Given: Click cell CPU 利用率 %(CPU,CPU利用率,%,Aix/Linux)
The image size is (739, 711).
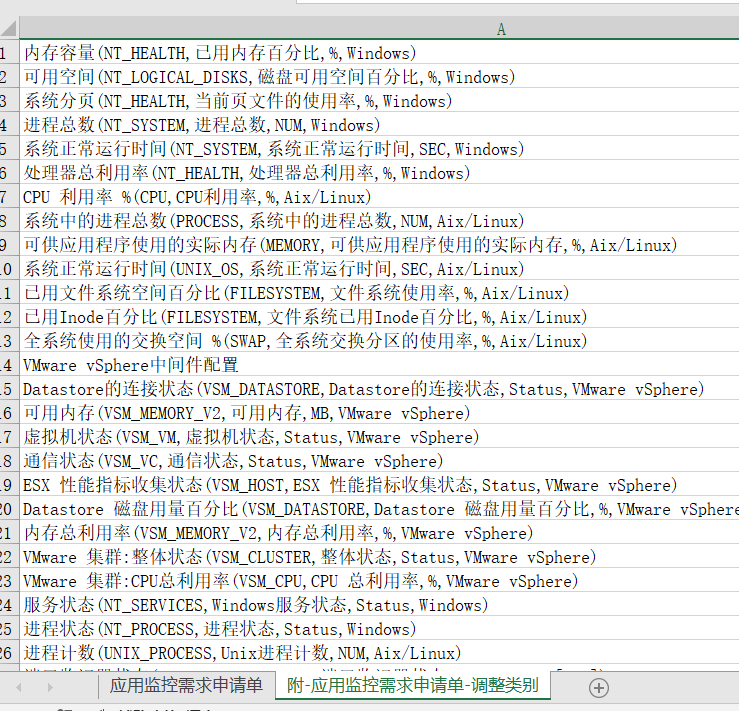Looking at the screenshot, I should point(379,196).
